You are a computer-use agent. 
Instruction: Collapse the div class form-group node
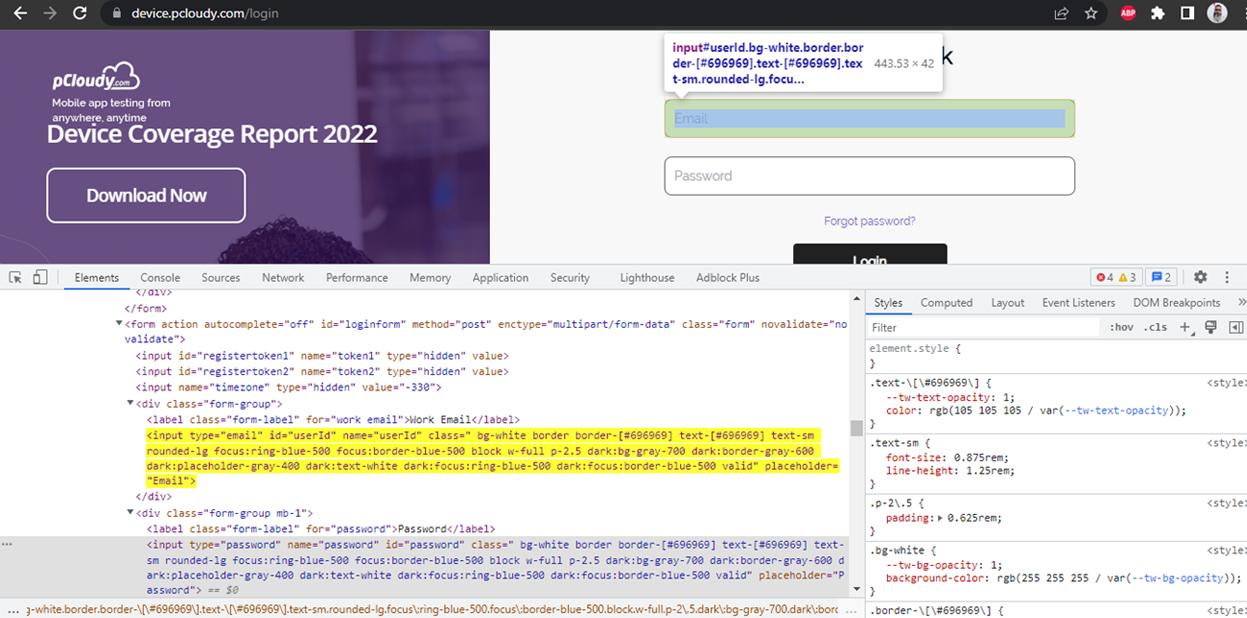[x=131, y=403]
